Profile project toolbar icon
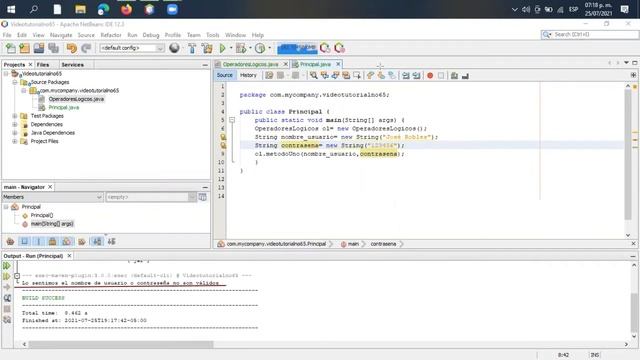This screenshot has width=640, height=360. [260, 48]
